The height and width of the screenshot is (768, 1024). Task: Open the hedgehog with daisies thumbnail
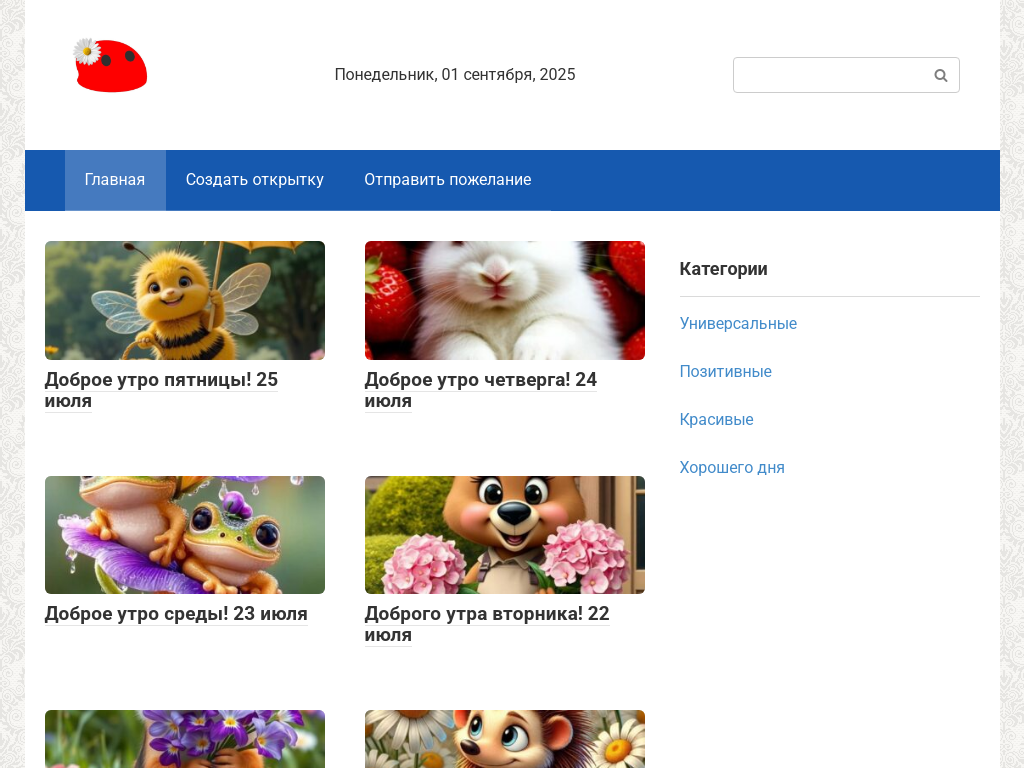point(505,739)
